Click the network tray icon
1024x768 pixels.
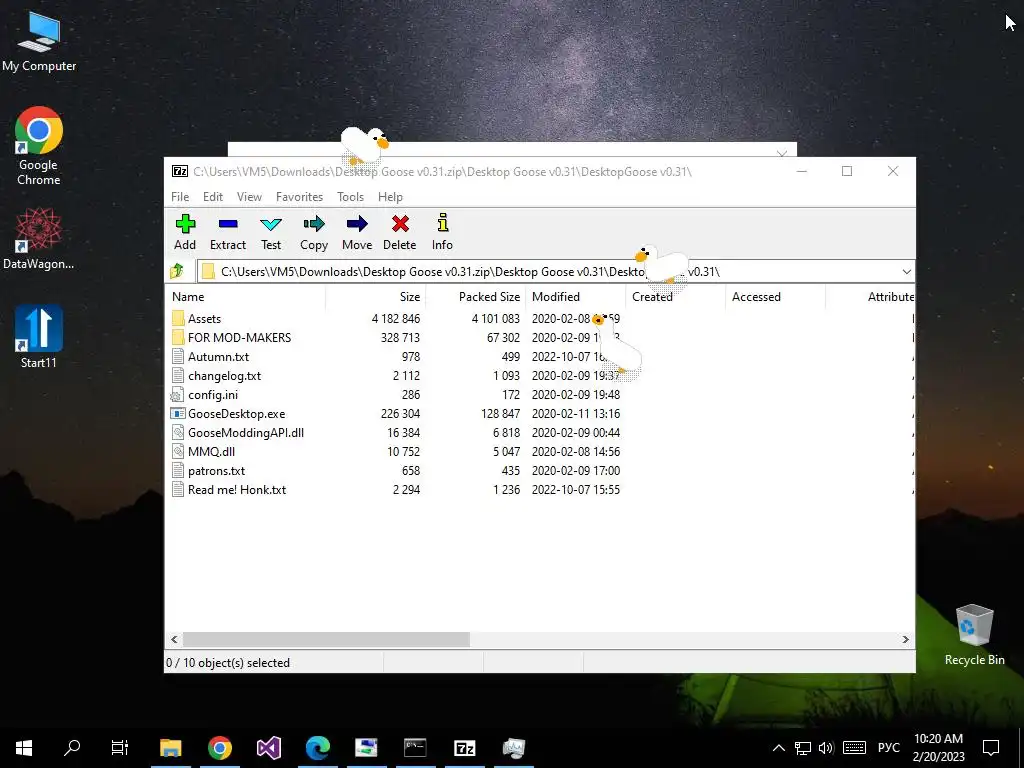pos(803,748)
